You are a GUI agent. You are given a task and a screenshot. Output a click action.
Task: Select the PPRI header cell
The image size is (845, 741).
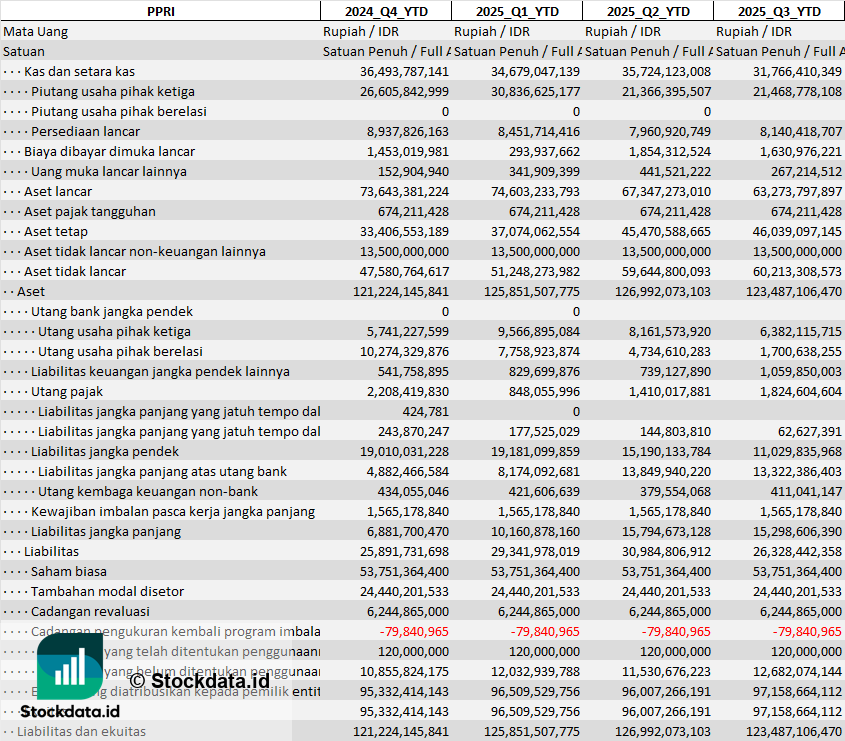point(160,11)
